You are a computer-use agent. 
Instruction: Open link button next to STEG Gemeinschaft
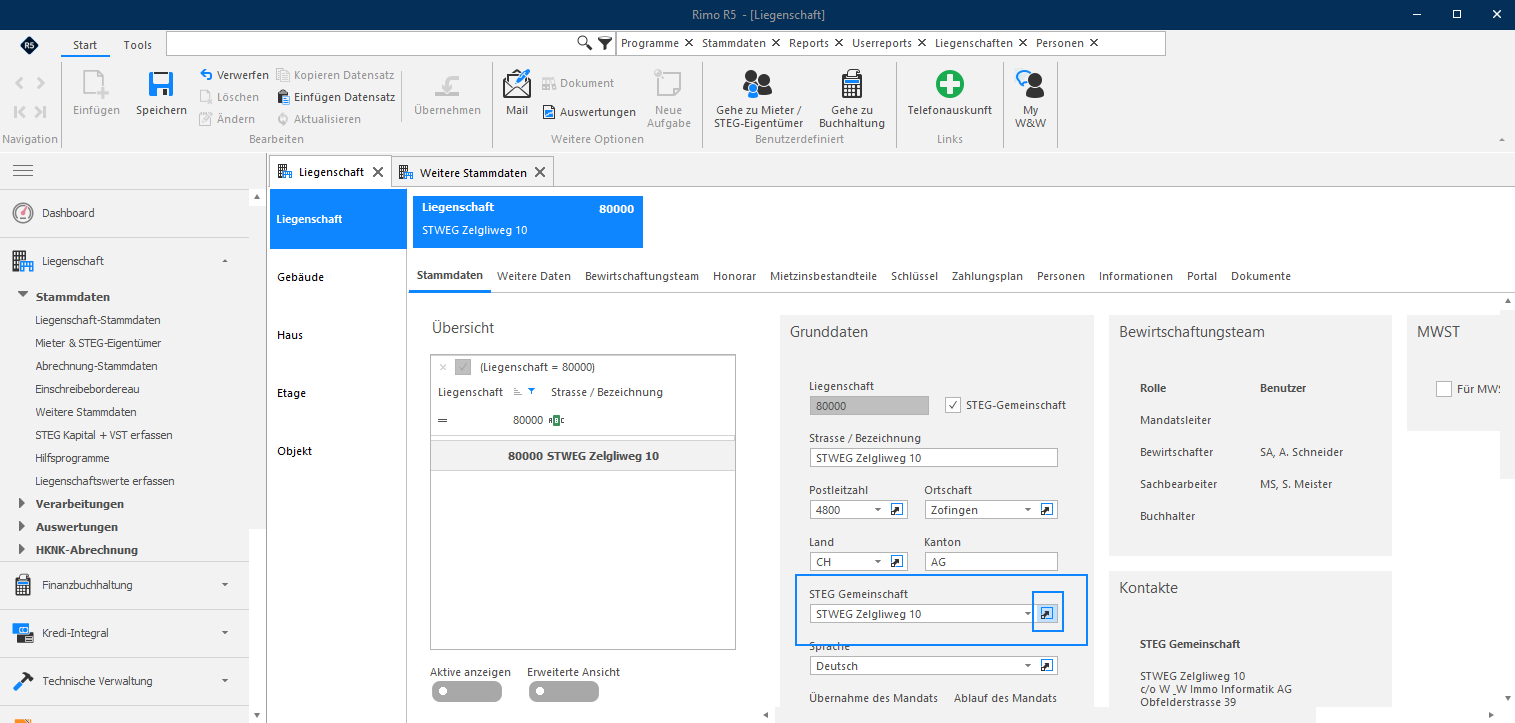click(x=1047, y=613)
